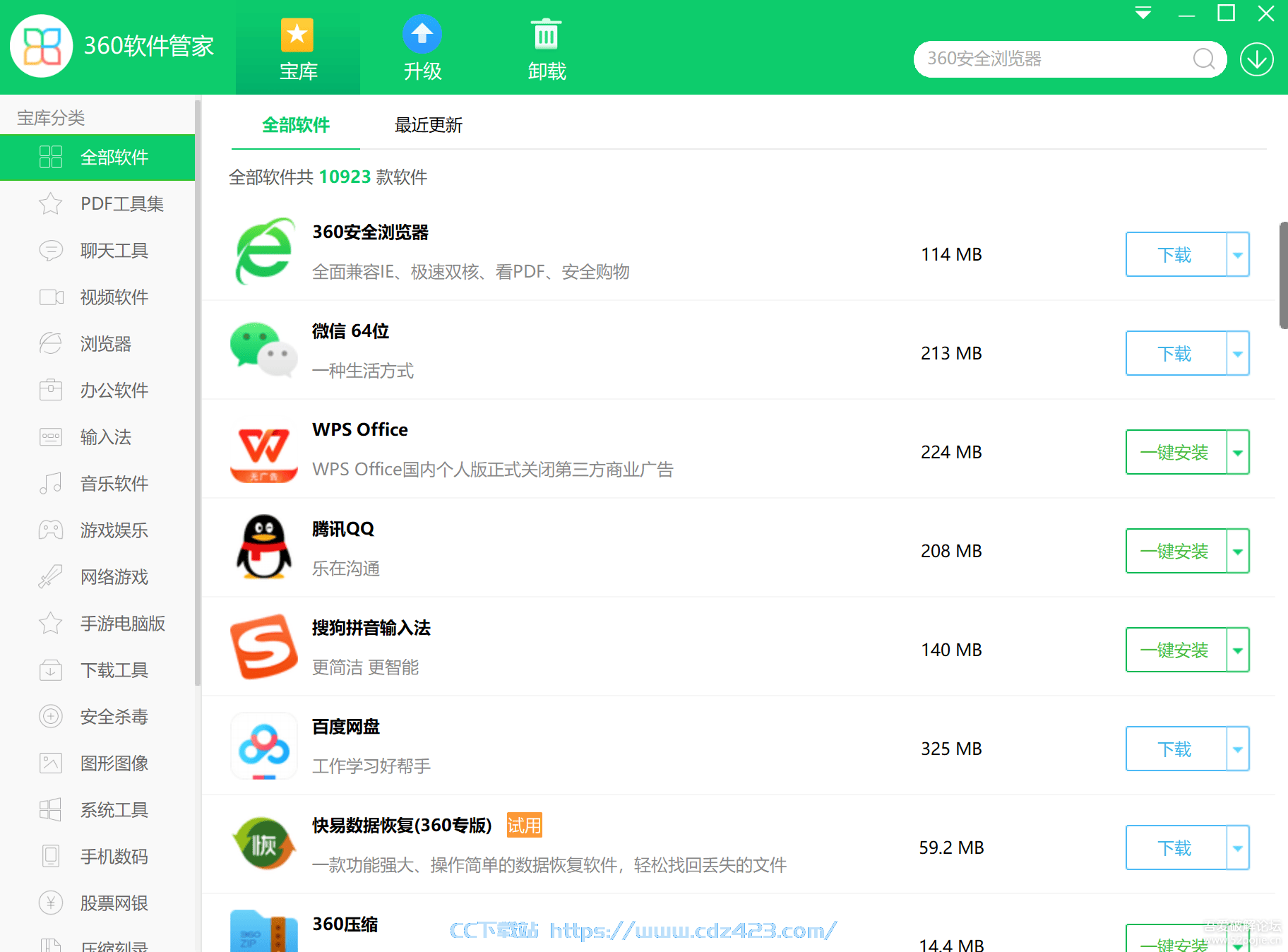Select the 输入法 keyboard icon
1288x952 pixels.
[x=51, y=437]
